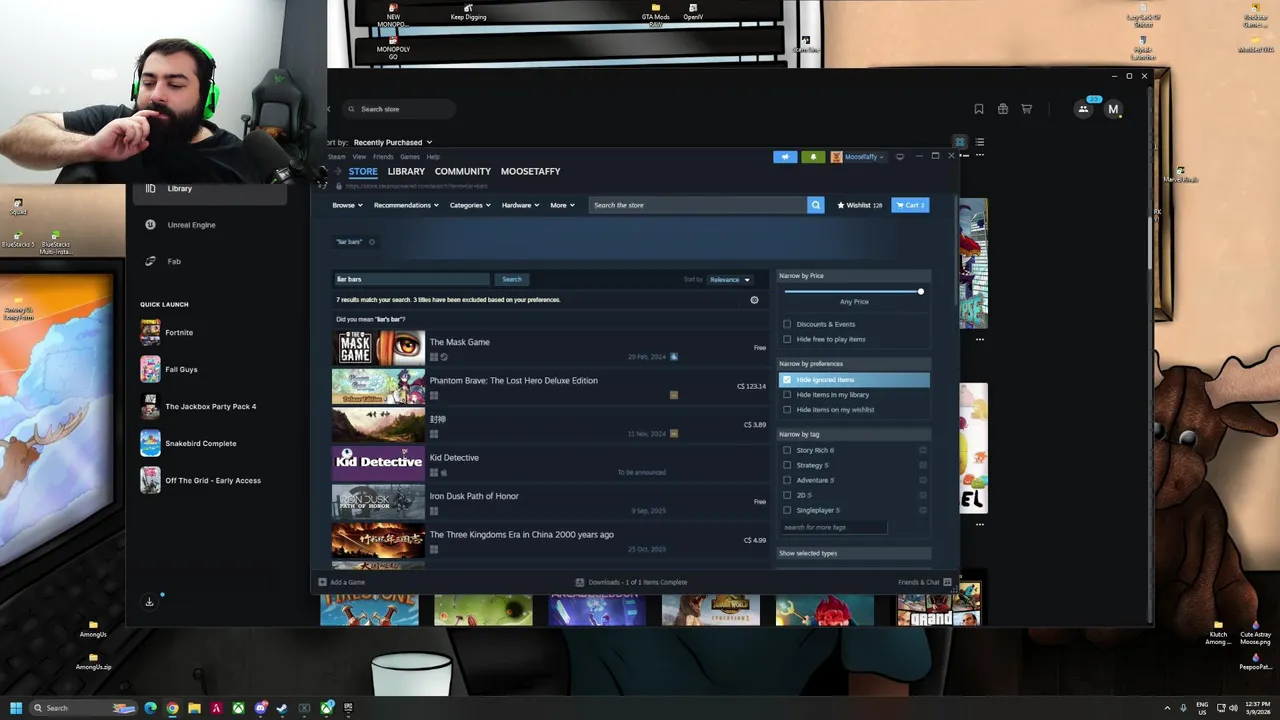
Task: Expand Show selected types section
Action: coord(854,553)
